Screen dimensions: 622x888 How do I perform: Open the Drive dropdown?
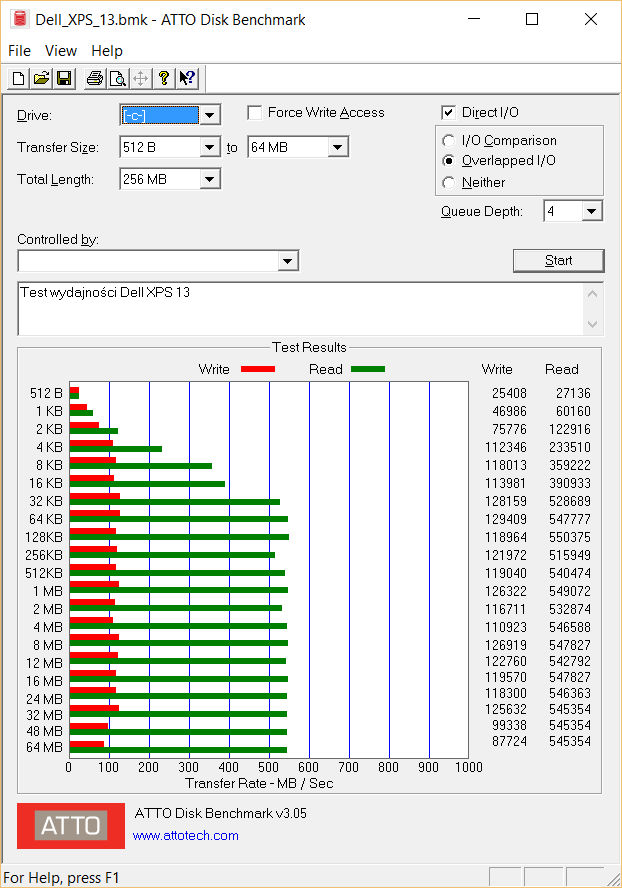pyautogui.click(x=210, y=116)
